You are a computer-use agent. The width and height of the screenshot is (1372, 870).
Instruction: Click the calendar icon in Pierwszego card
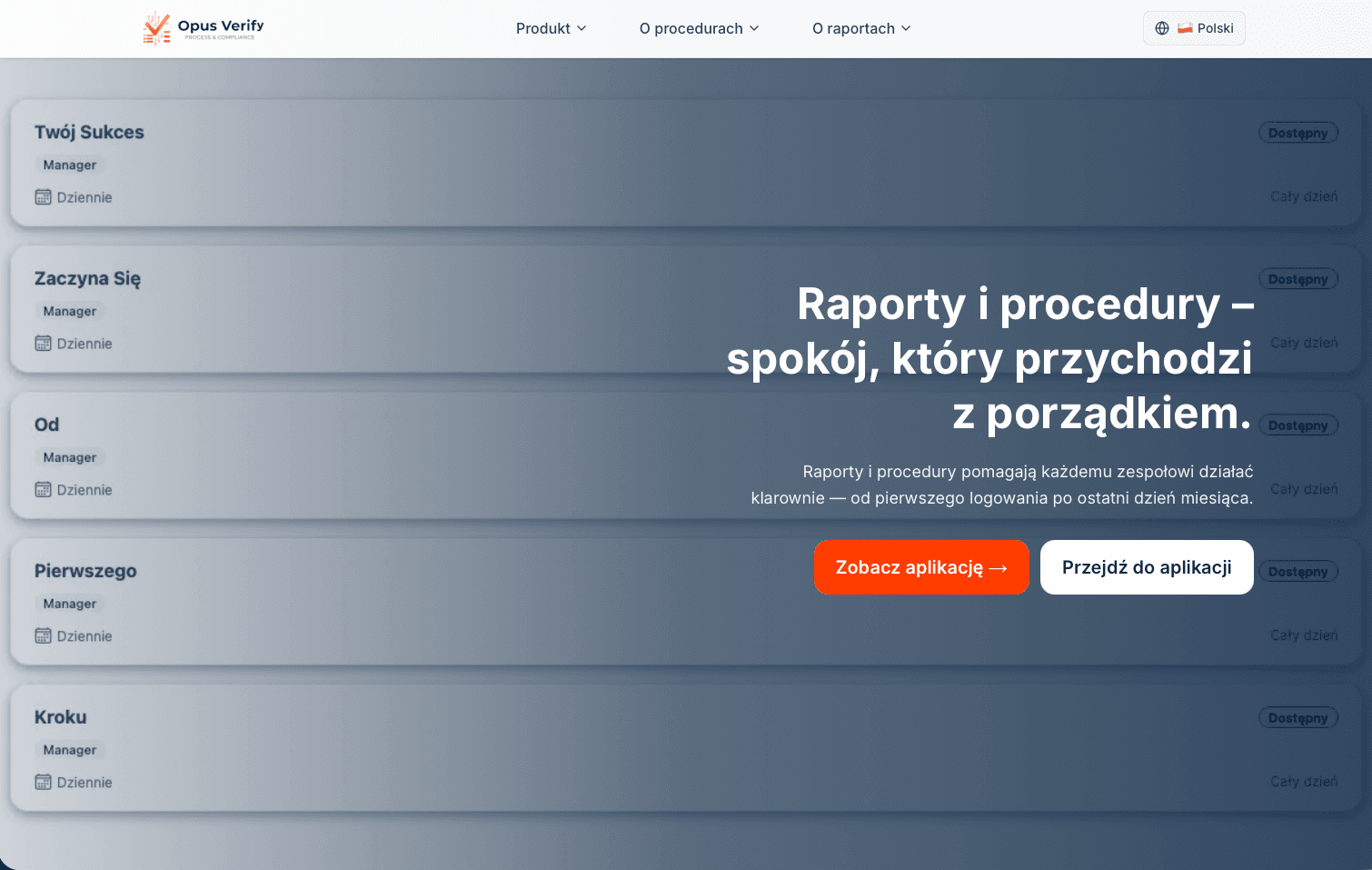tap(43, 636)
